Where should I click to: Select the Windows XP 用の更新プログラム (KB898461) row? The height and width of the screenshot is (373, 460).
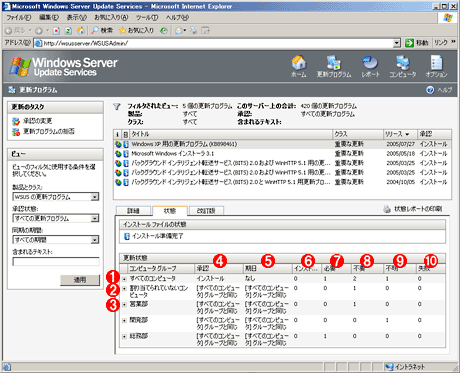pyautogui.click(x=282, y=144)
